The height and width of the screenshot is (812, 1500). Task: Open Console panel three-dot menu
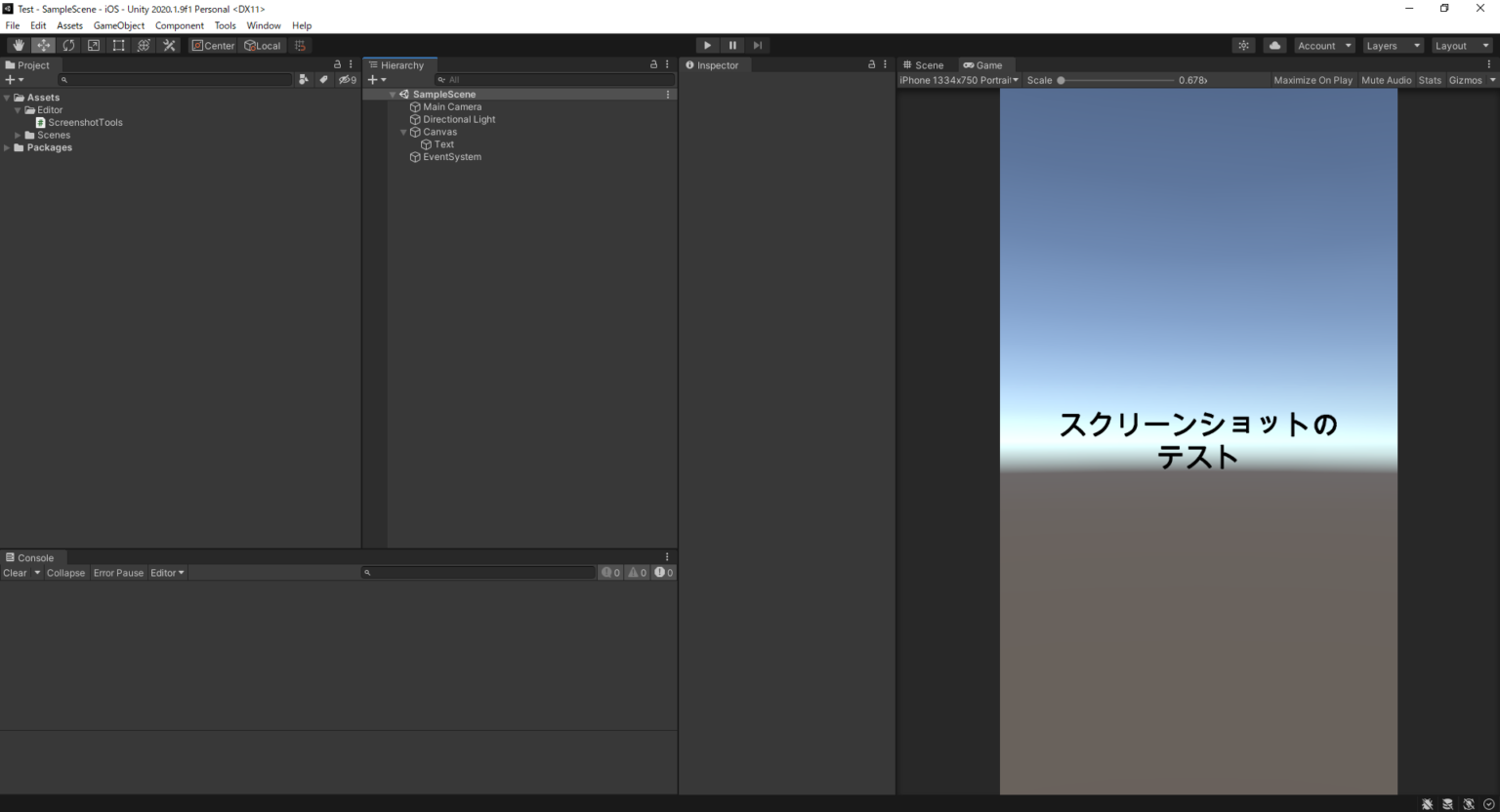(667, 557)
